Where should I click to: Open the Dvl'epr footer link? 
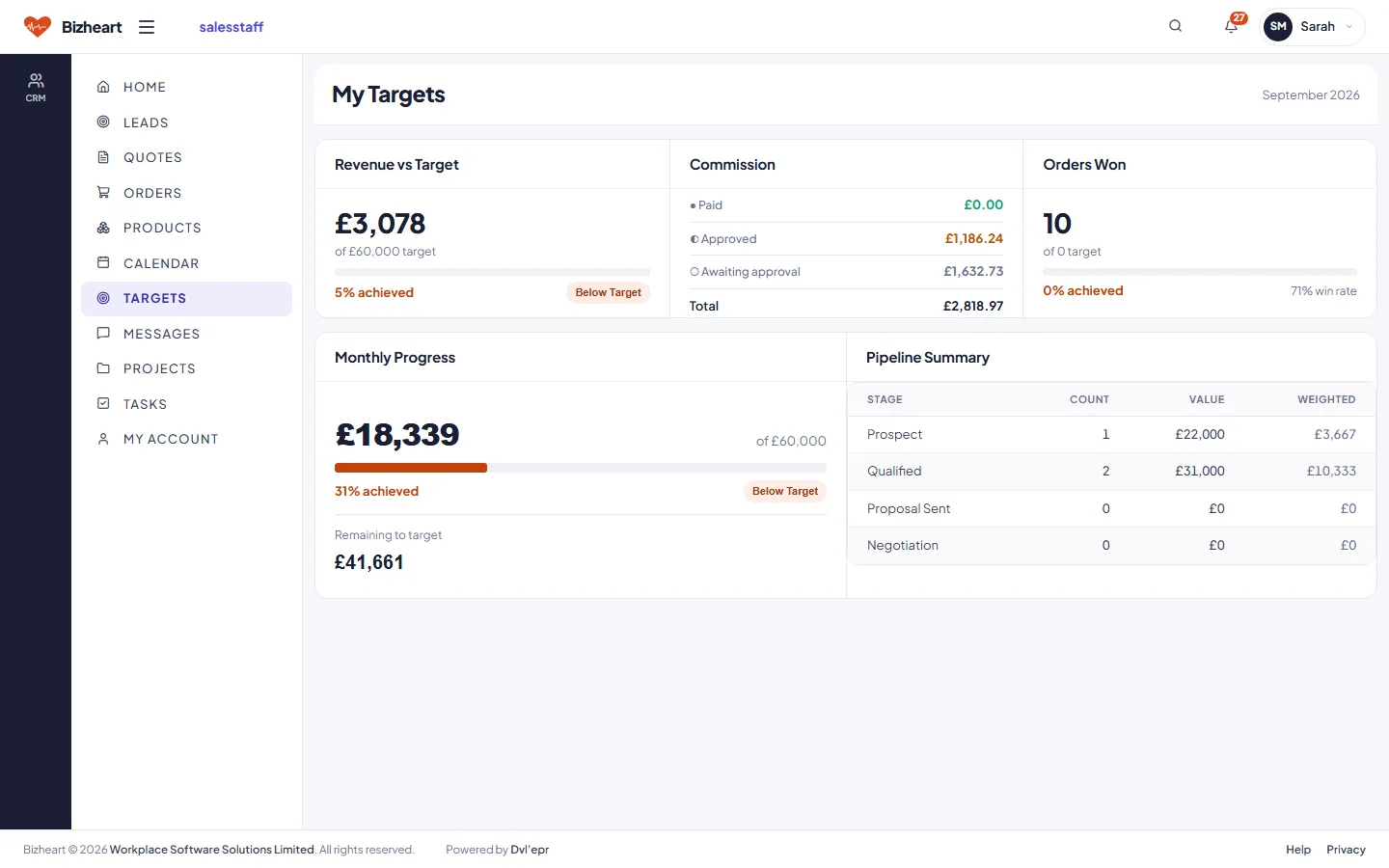point(530,850)
